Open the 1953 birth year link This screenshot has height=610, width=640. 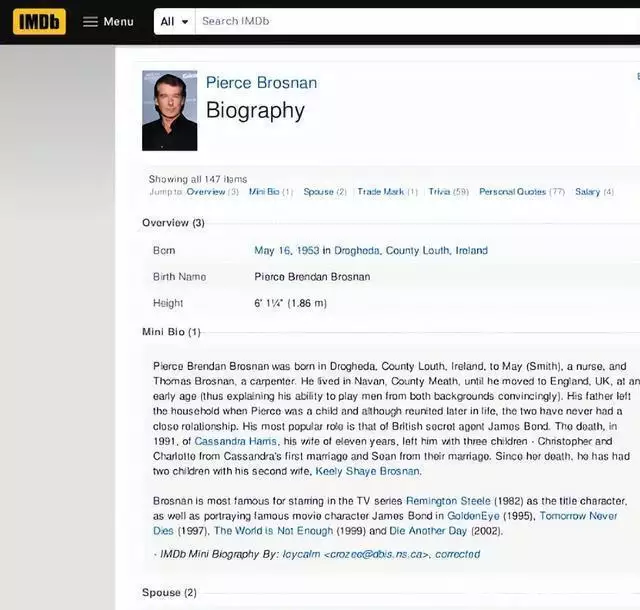[308, 250]
